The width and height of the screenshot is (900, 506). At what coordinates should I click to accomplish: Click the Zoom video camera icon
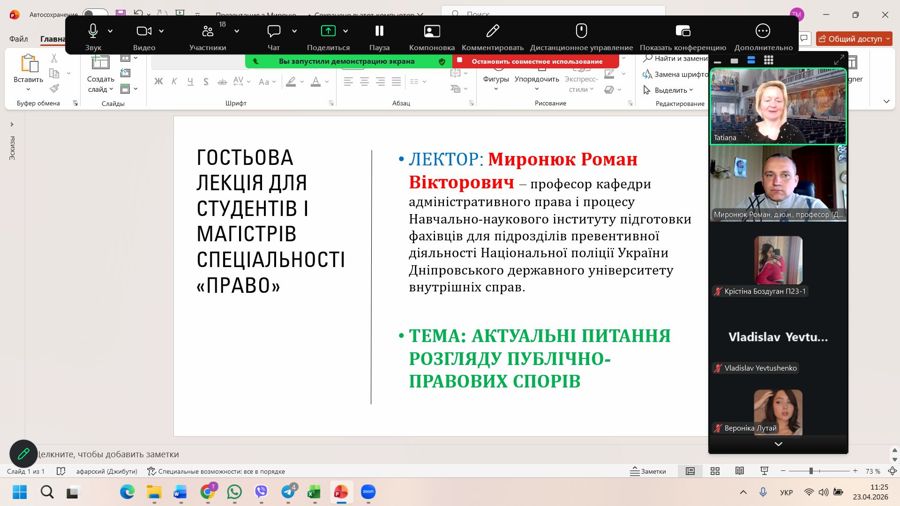(x=143, y=32)
